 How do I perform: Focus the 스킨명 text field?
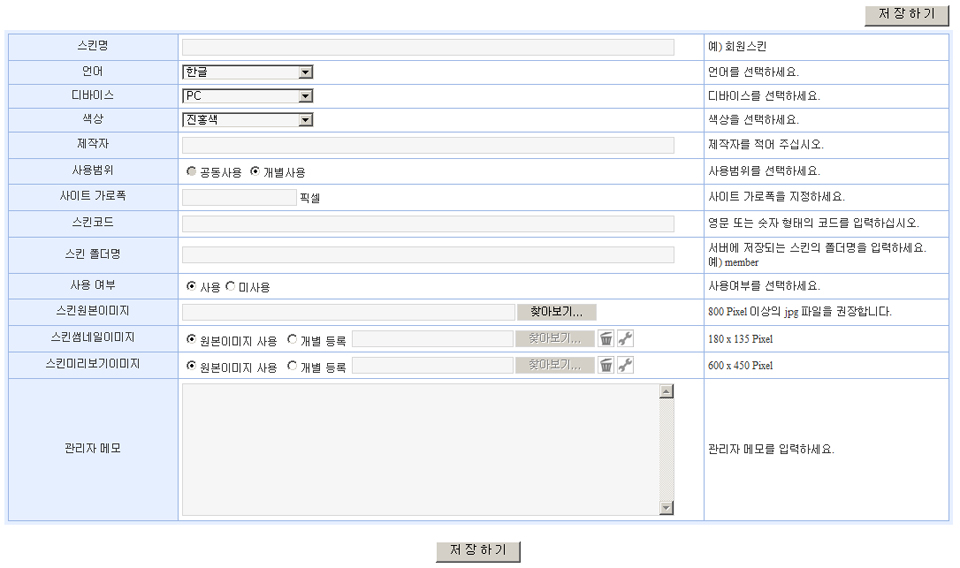pyautogui.click(x=428, y=47)
